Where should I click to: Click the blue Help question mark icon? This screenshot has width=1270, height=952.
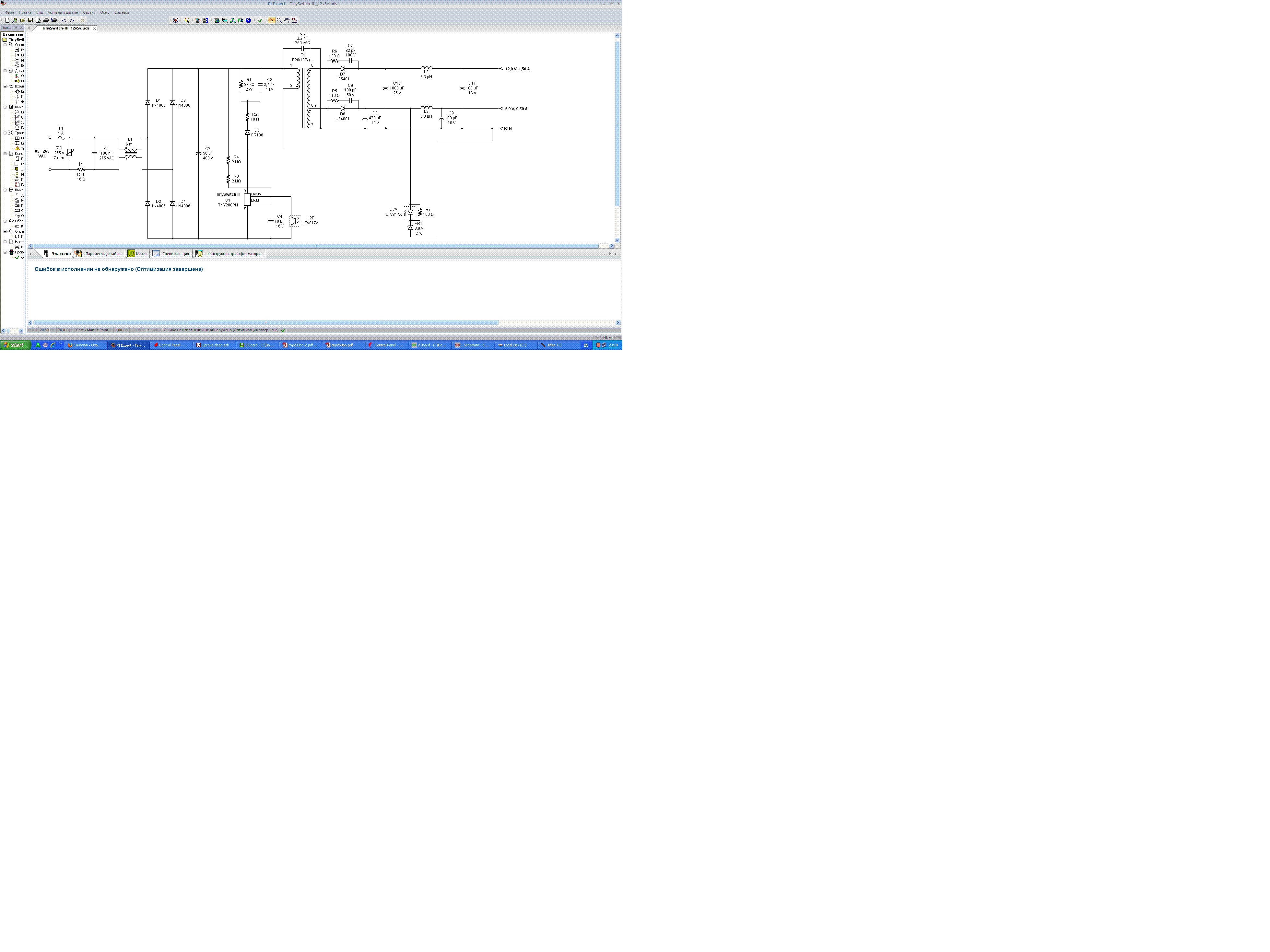[x=248, y=20]
